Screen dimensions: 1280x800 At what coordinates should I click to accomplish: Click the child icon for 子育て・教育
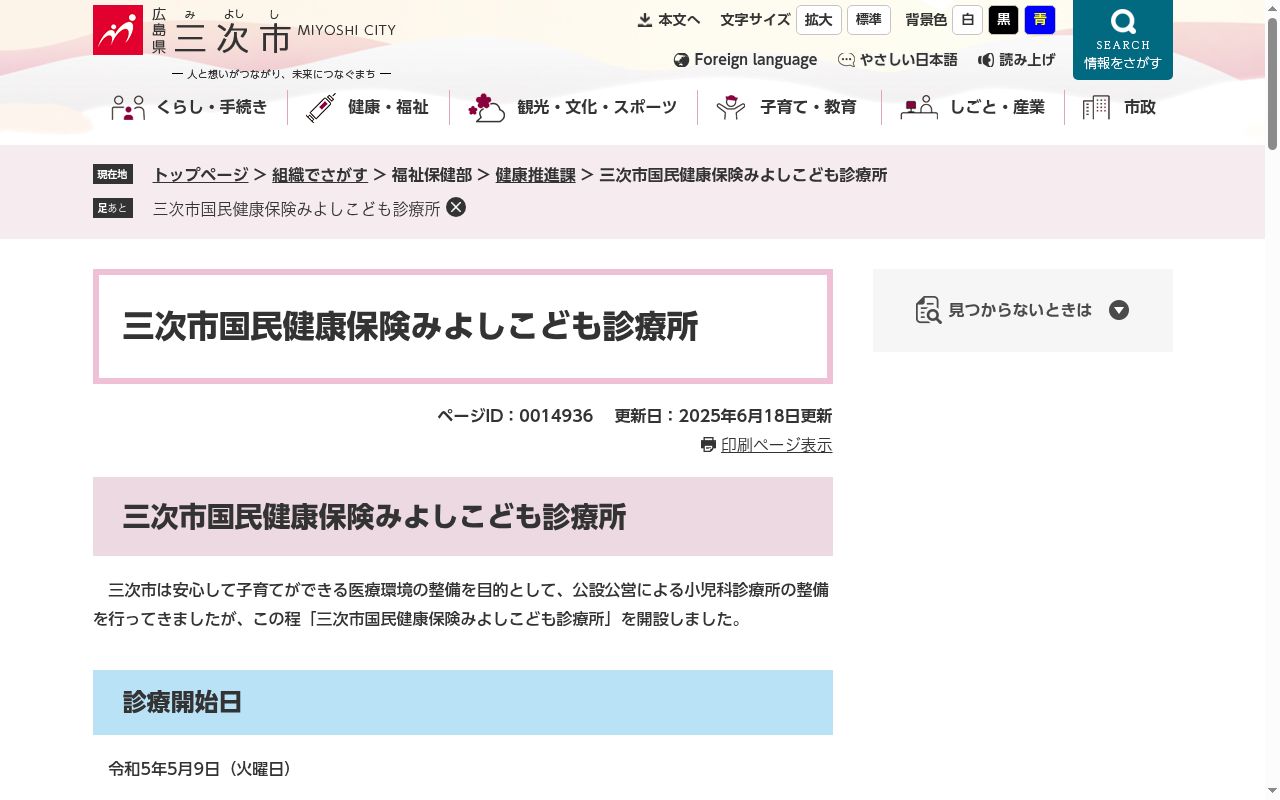click(x=731, y=108)
